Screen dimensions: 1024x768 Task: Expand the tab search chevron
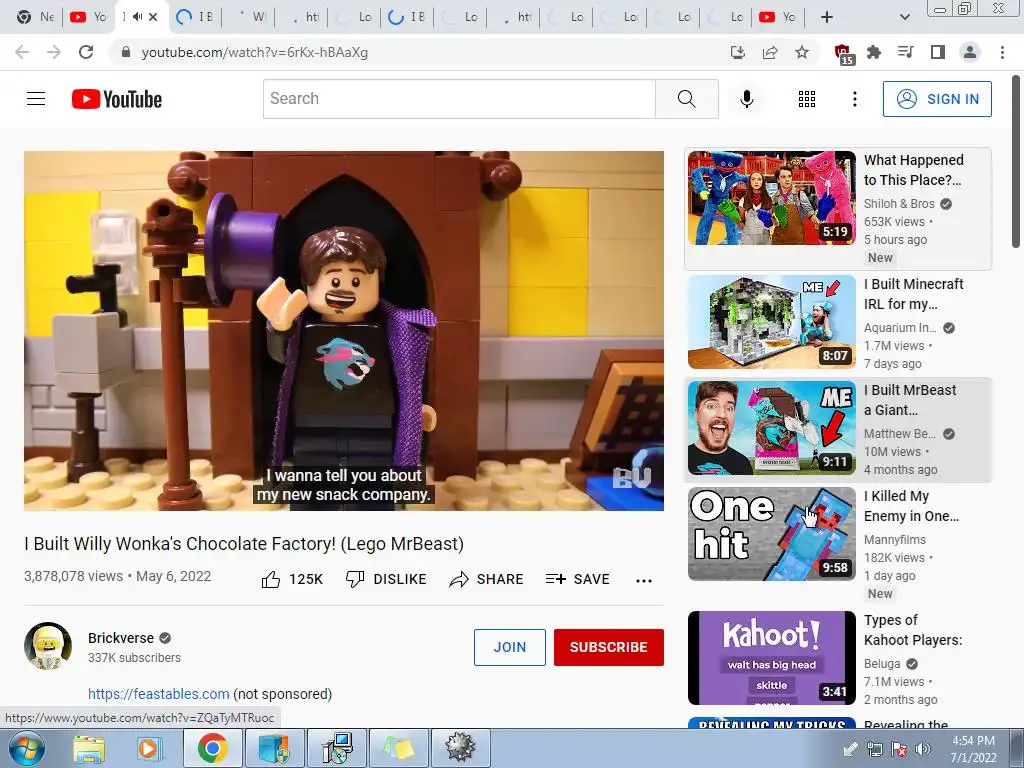click(x=904, y=17)
